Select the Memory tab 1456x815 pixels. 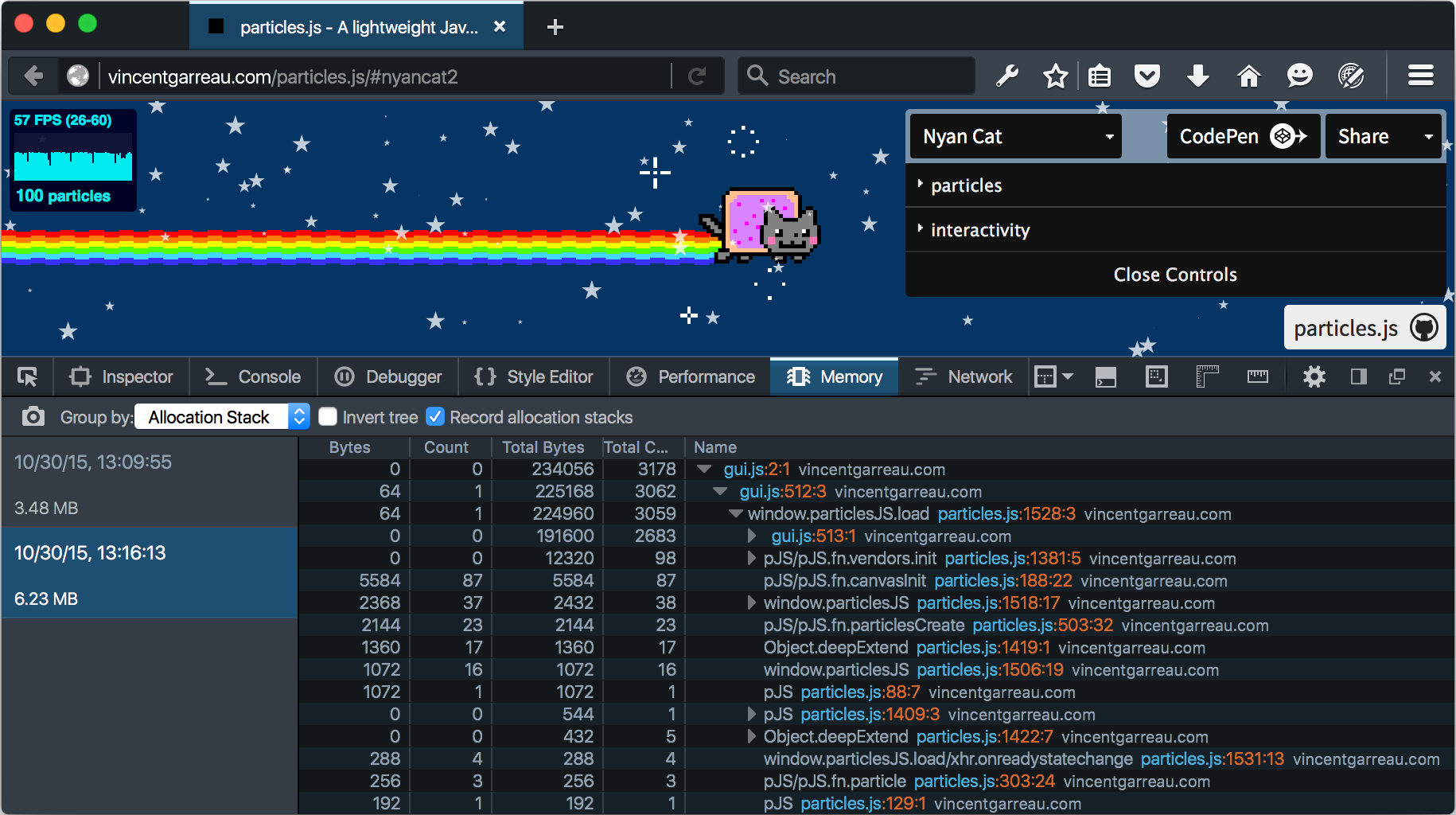click(x=835, y=376)
